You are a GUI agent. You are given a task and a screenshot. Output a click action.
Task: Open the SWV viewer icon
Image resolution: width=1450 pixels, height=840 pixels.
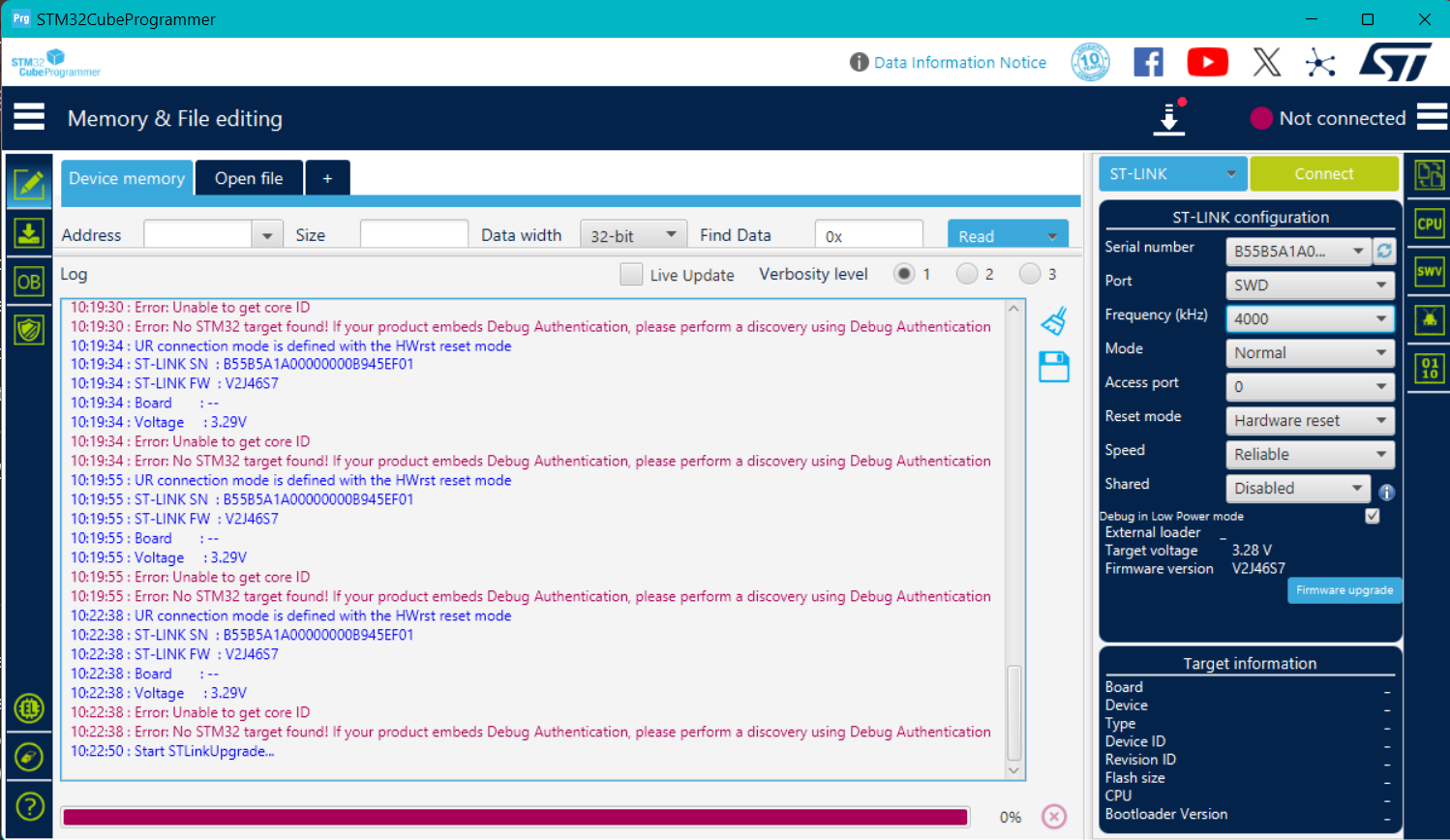[1429, 272]
